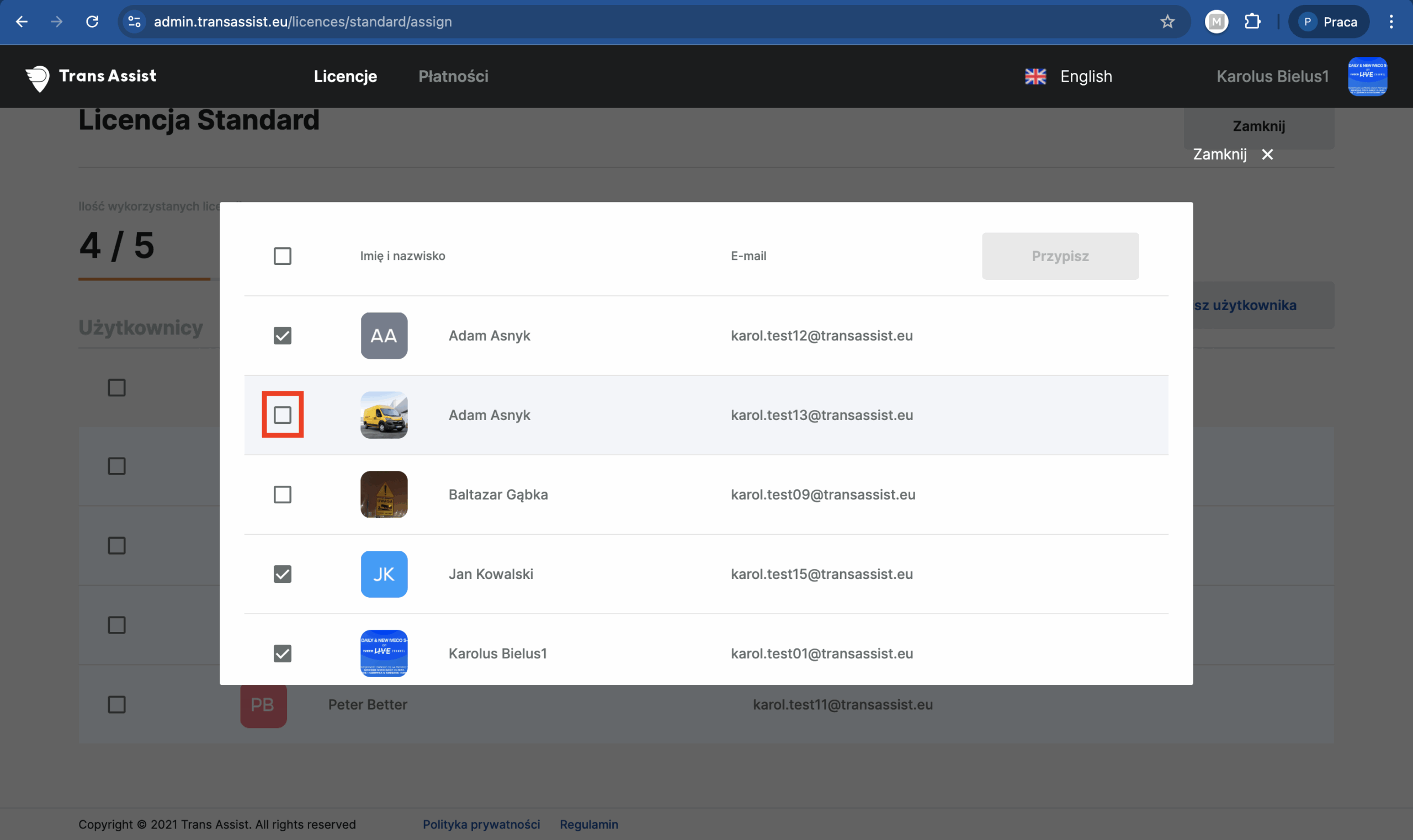Click the browser back arrow

tap(22, 22)
